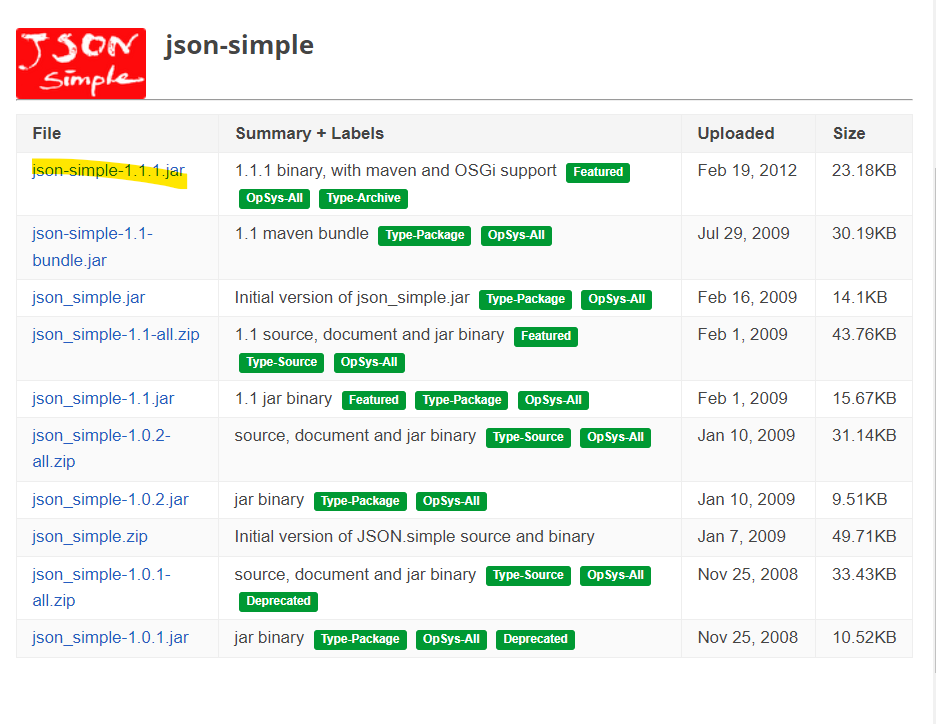Image resolution: width=936 pixels, height=724 pixels.
Task: Click OpSys-All label in json_simple.jar row
Action: point(616,299)
